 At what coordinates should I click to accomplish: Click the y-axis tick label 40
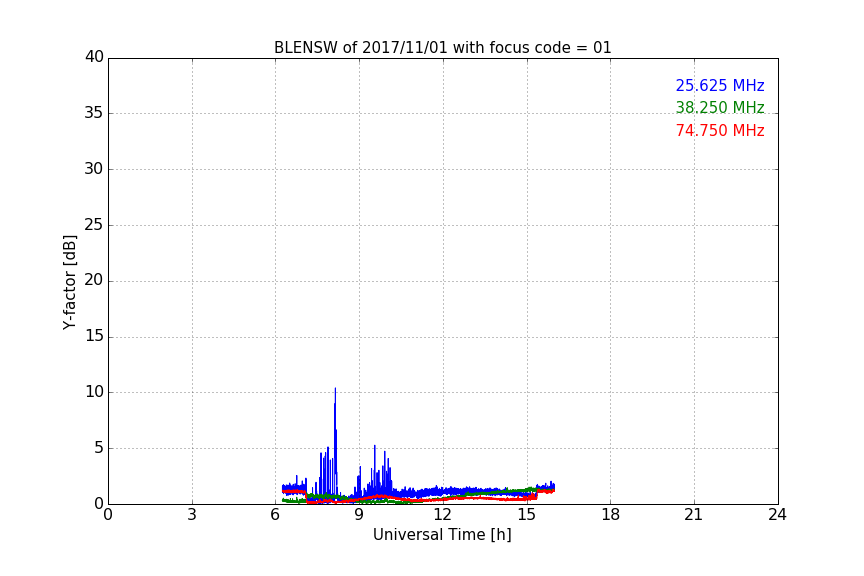pos(94,57)
